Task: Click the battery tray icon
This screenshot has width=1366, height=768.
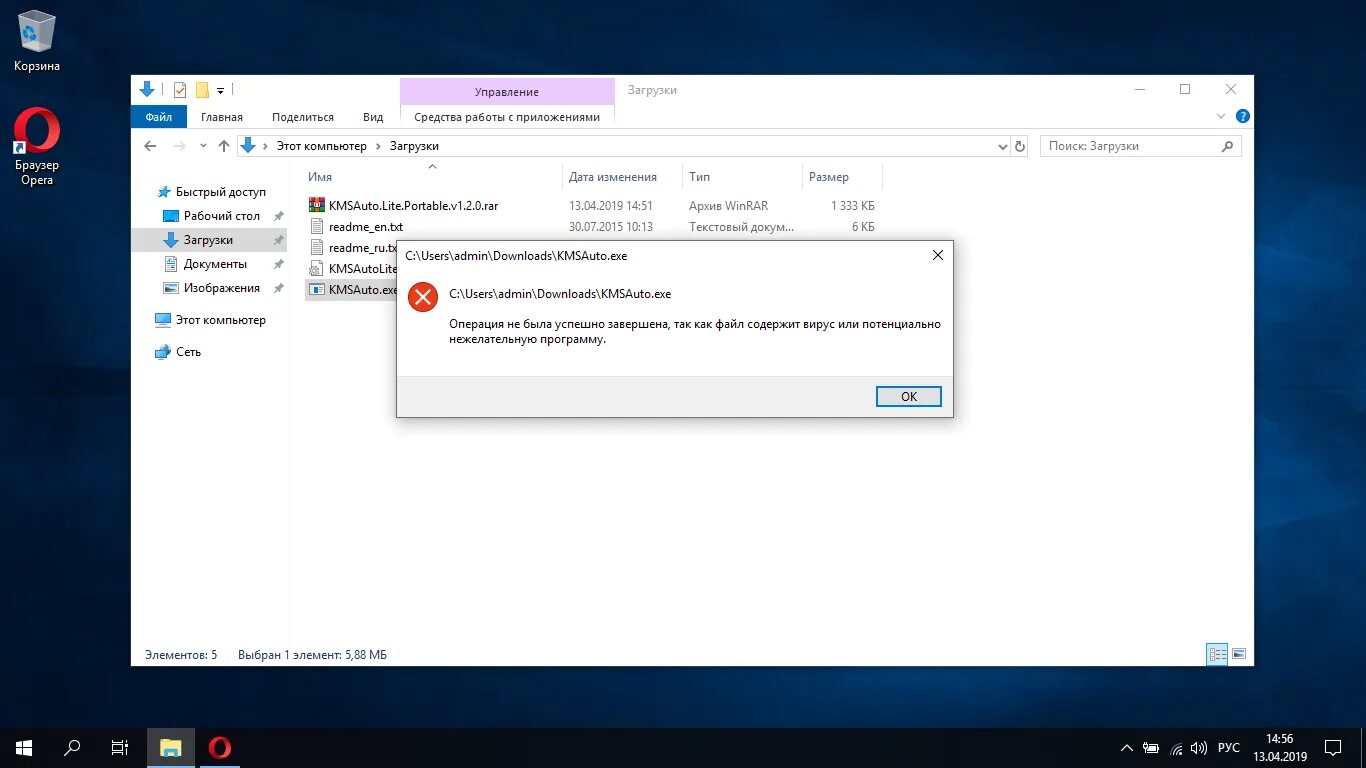Action: pos(1151,748)
